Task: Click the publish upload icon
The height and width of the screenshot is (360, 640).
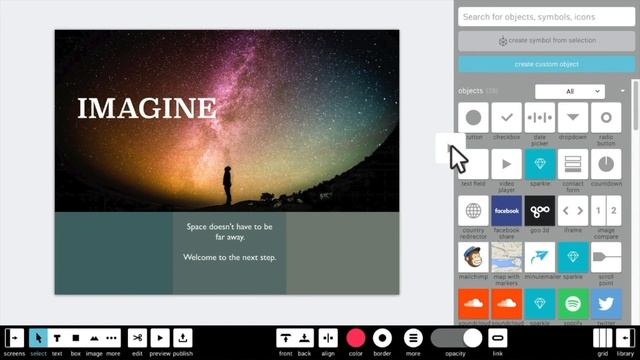Action: [183, 338]
